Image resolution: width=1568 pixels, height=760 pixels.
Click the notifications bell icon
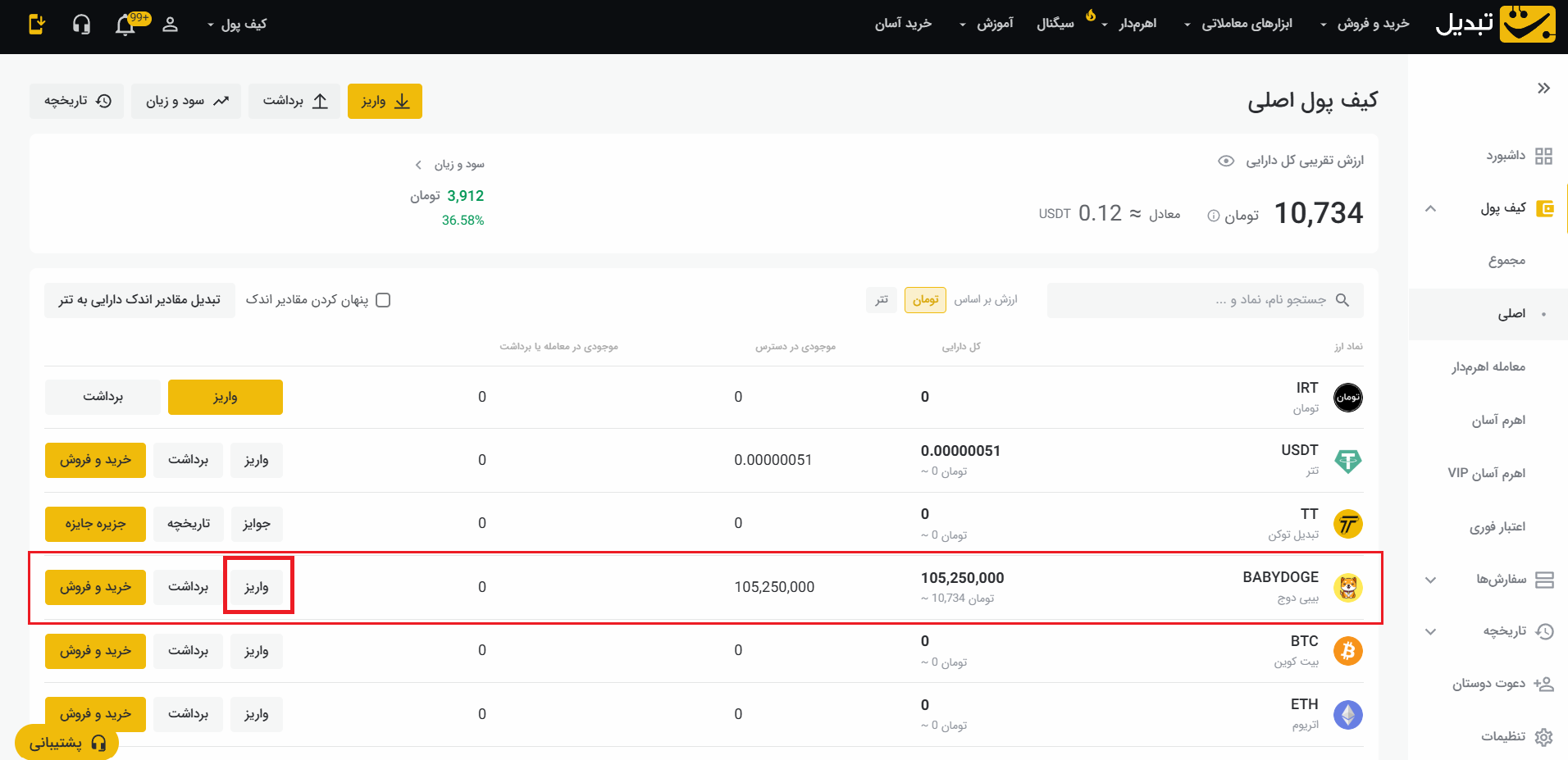[x=125, y=25]
